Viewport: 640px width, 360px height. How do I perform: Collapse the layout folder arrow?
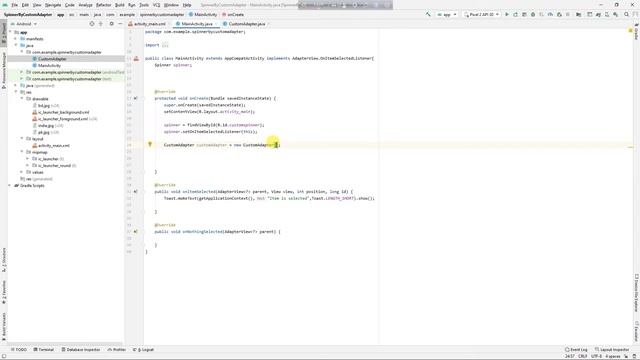(x=22, y=139)
